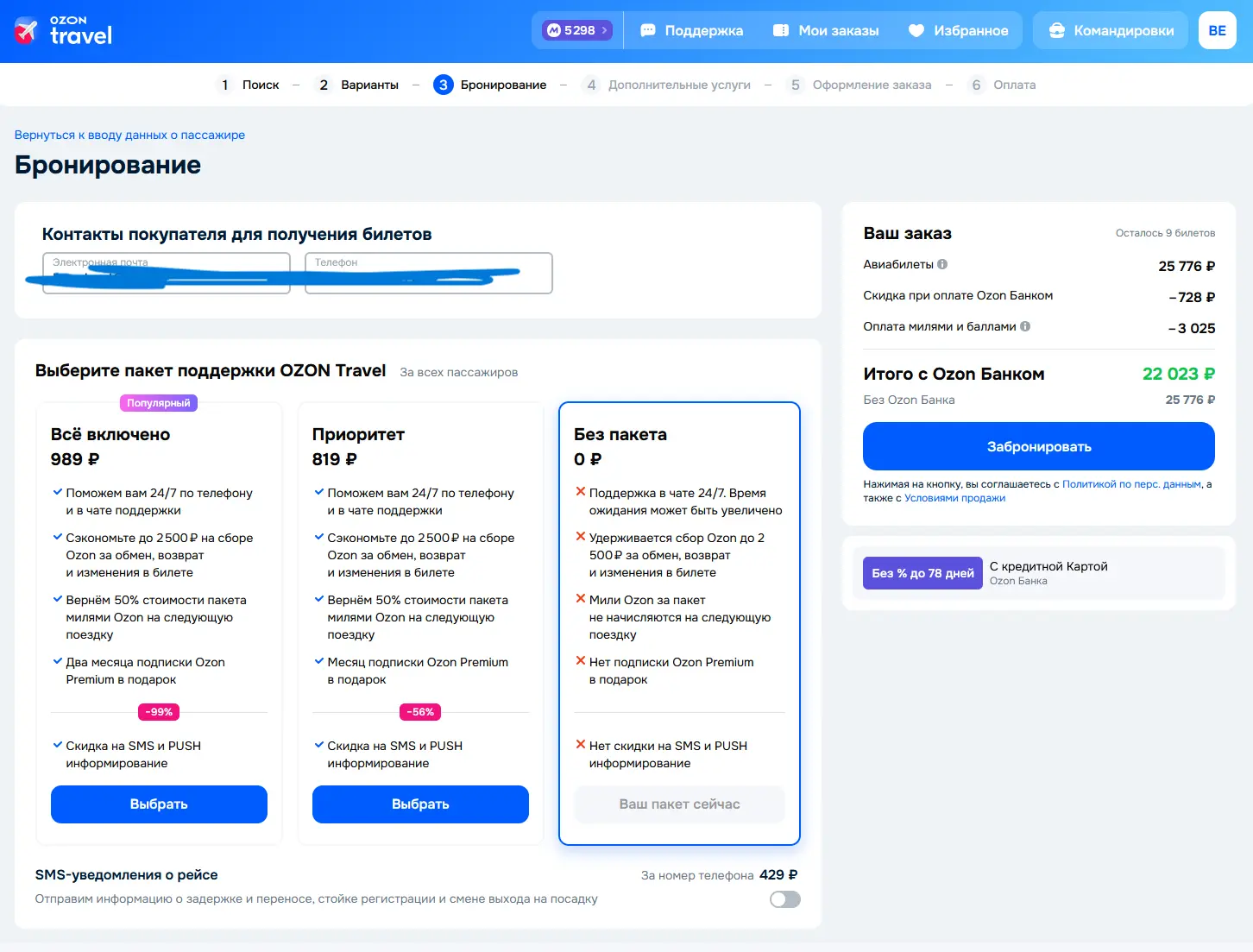1253x952 pixels.
Task: Open Мои заказы in the header
Action: (826, 30)
